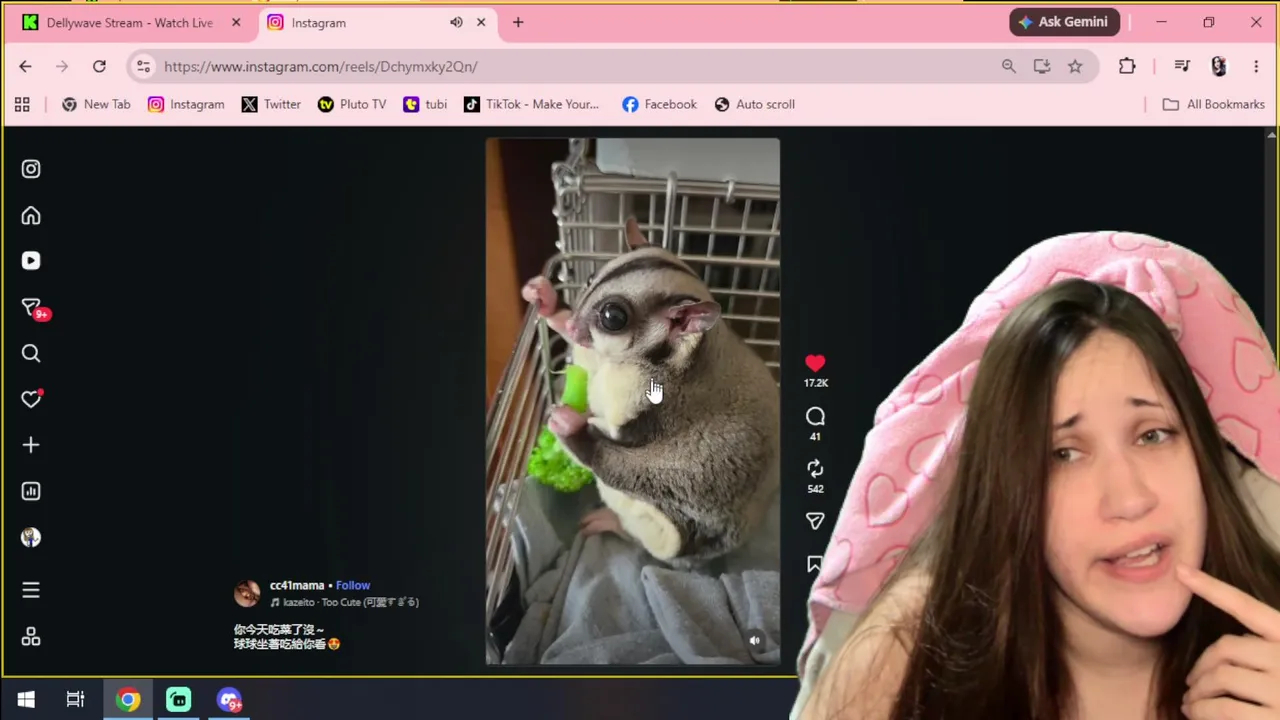Screen dimensions: 1280x720
Task: Repost the sugar glider reel
Action: pyautogui.click(x=815, y=469)
